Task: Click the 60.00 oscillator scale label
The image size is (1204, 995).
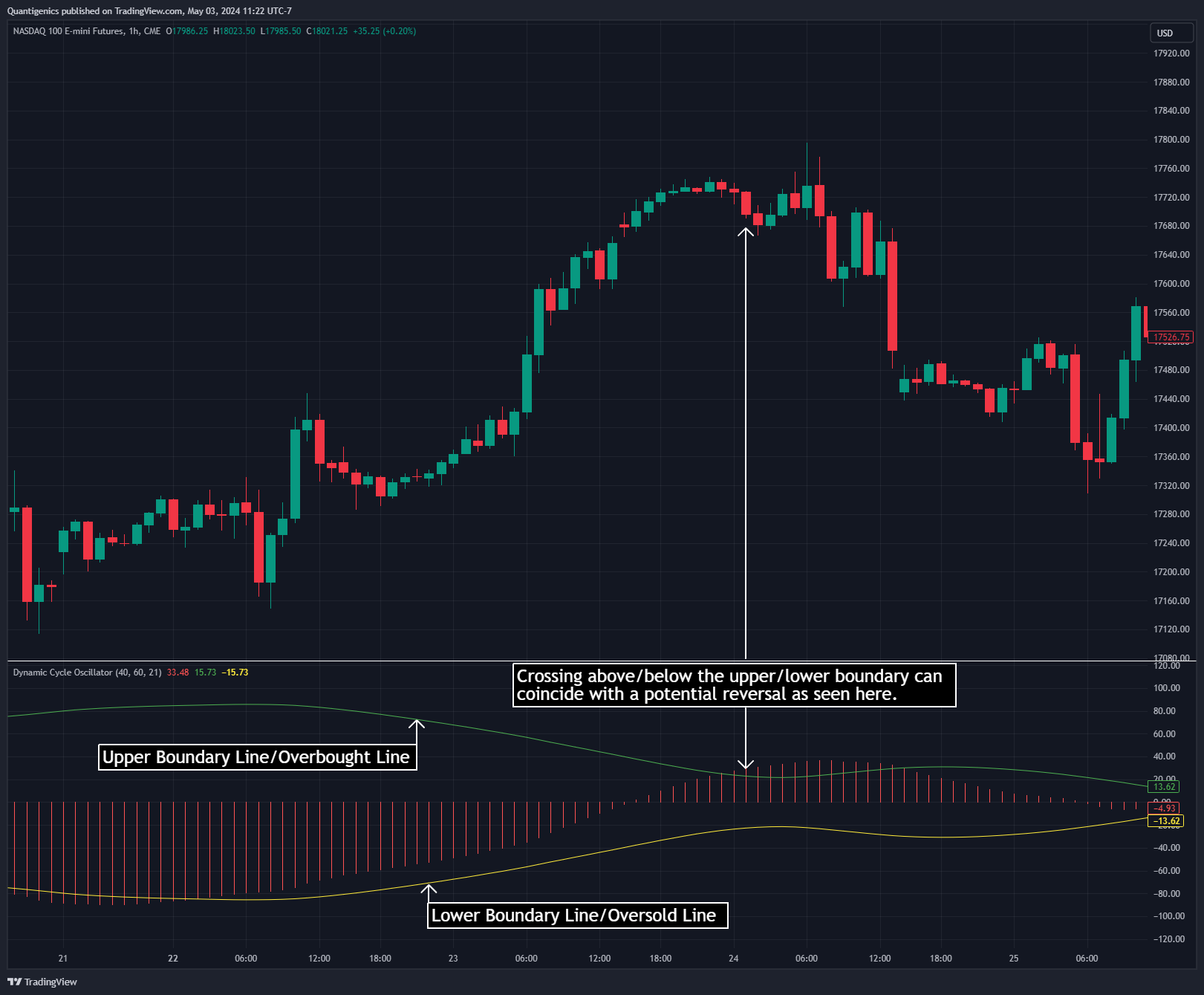Action: 1164,734
